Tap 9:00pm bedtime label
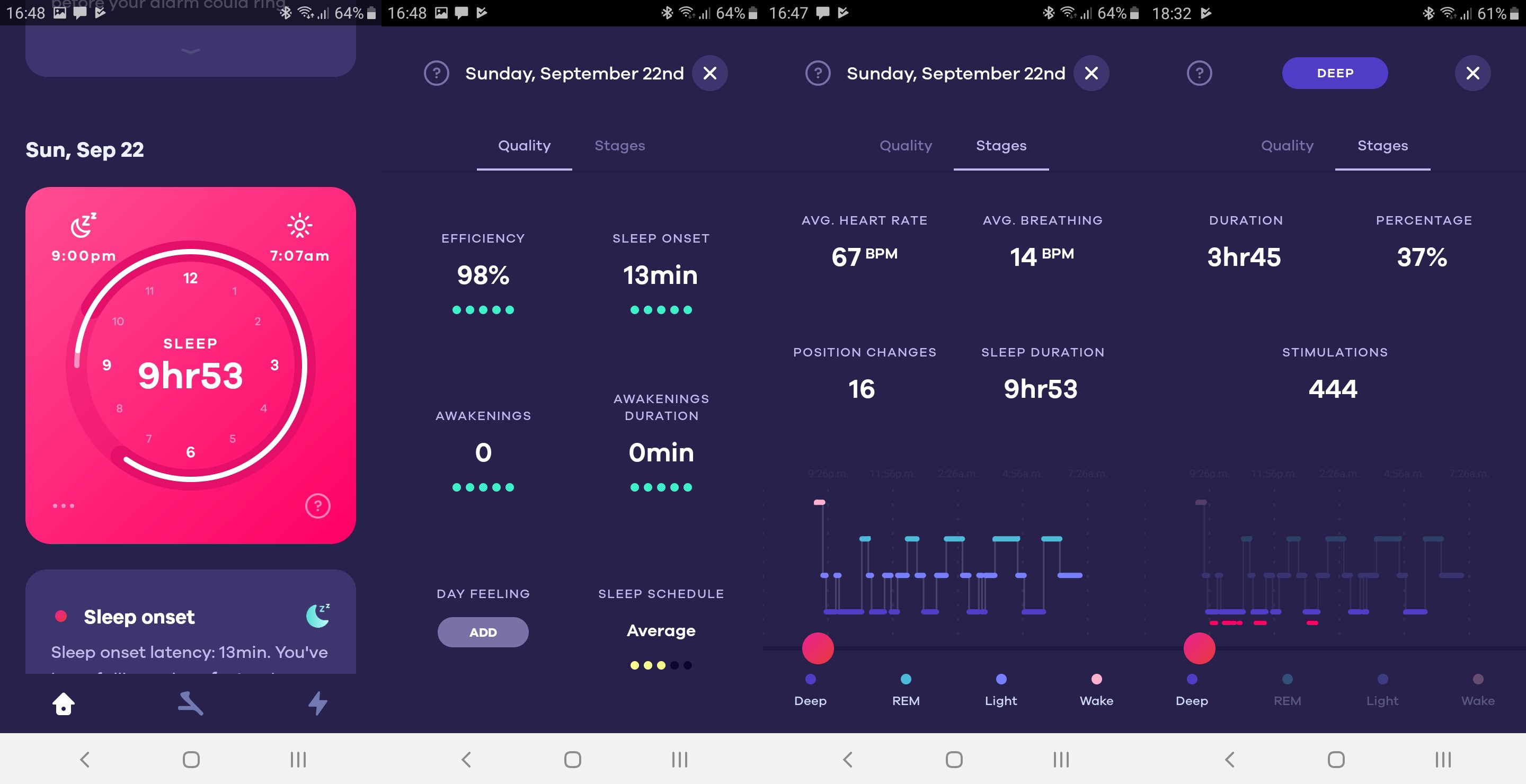1526x784 pixels. tap(84, 256)
